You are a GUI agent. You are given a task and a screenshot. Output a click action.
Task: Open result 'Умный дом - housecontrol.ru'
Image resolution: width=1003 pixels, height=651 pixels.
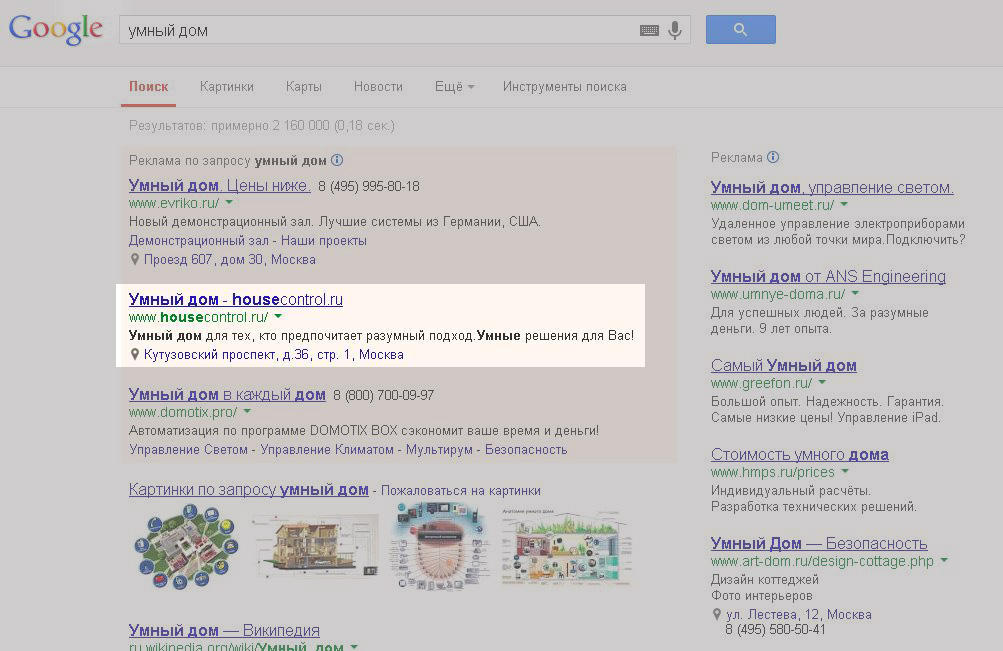[235, 299]
